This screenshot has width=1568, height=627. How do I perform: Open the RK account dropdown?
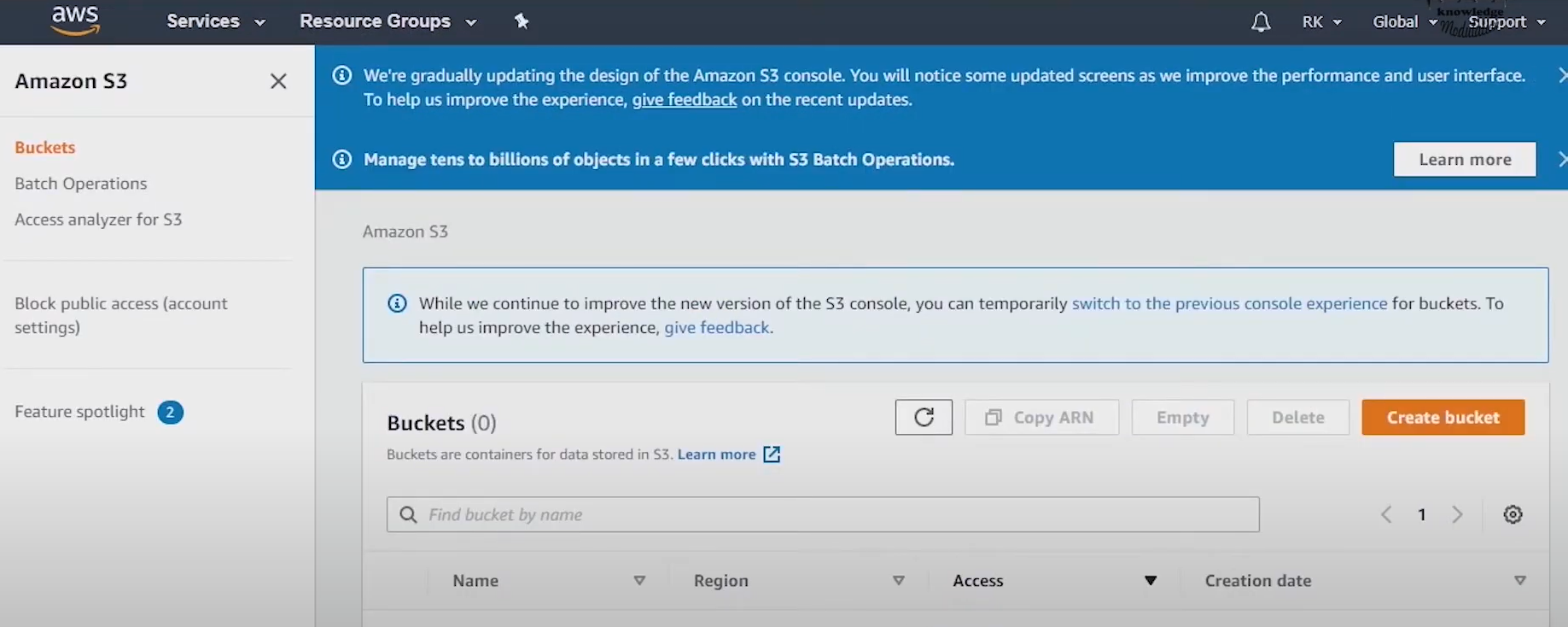pos(1321,22)
